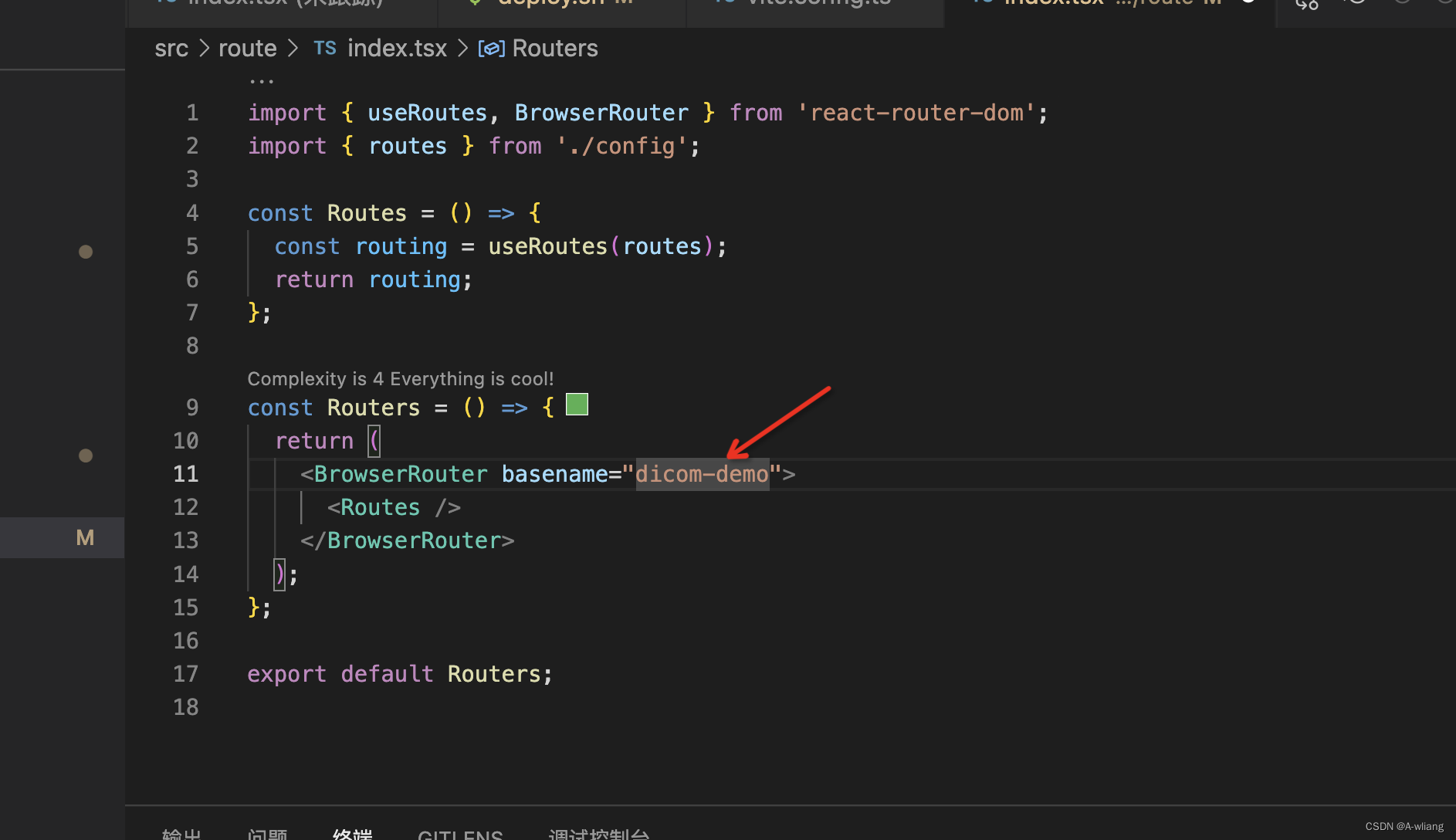Click line number 9 in the gutter
The image size is (1456, 840).
[192, 408]
